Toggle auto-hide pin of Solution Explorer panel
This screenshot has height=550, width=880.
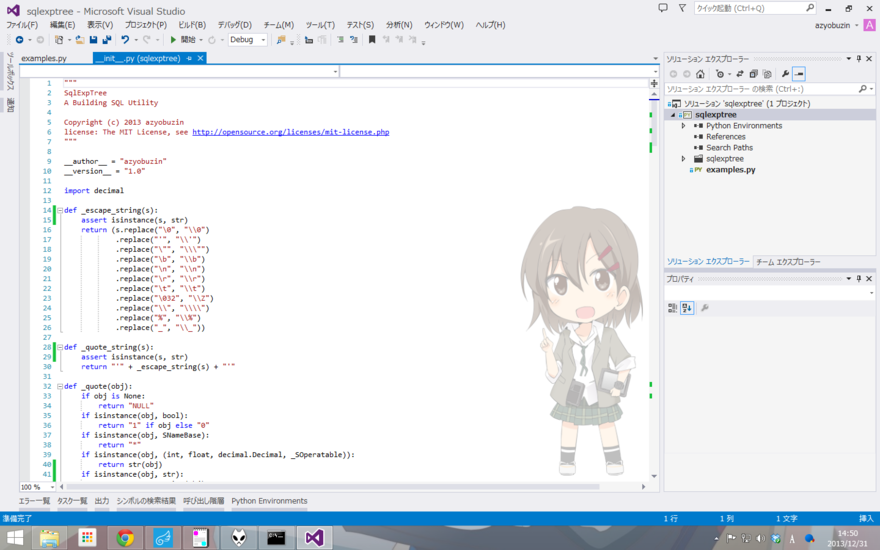pos(859,58)
